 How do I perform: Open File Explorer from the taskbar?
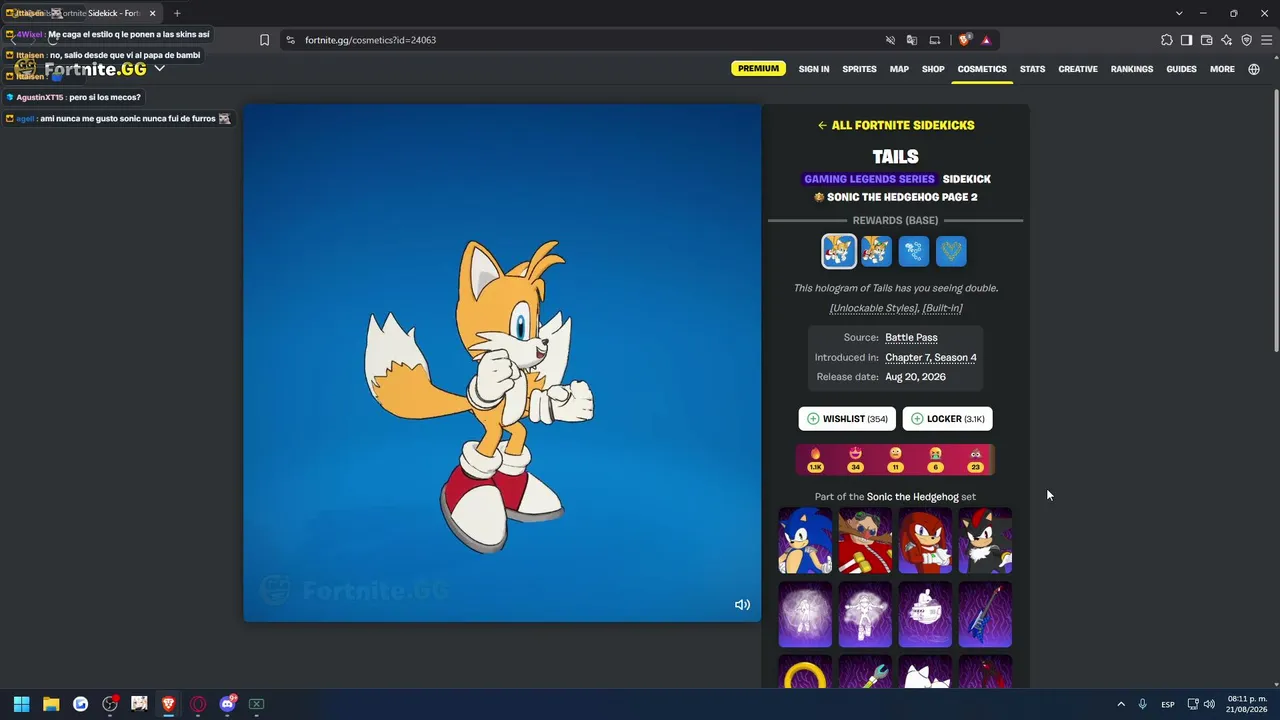(x=51, y=704)
